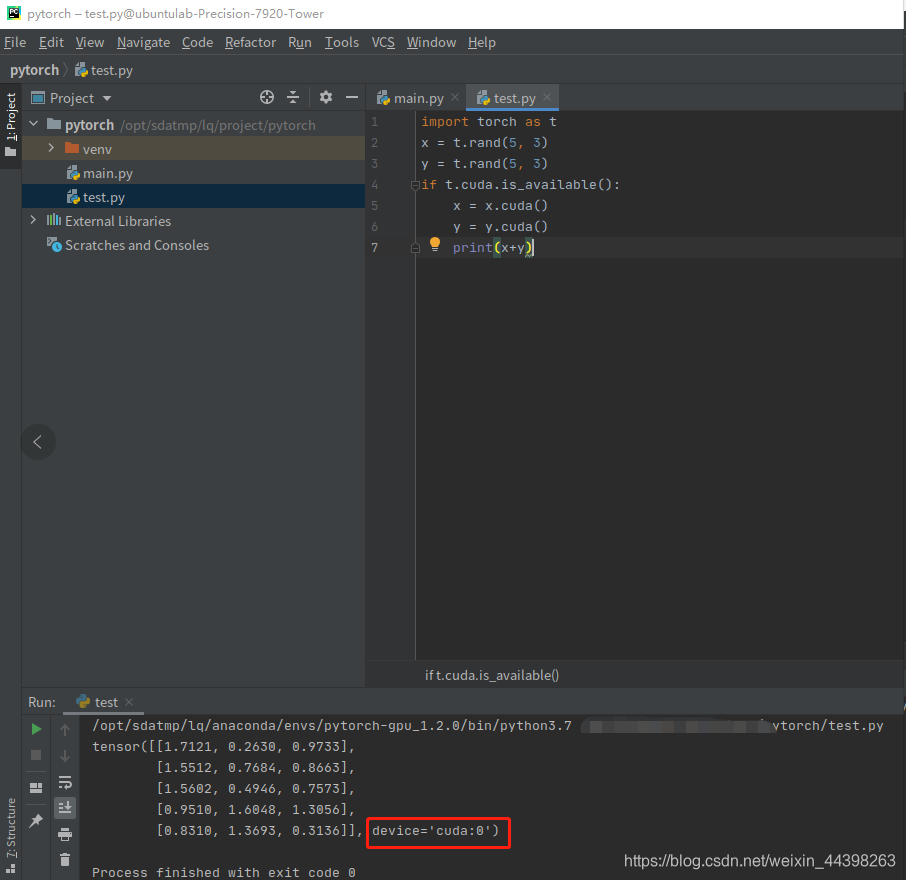Click gutter line number 1
The height and width of the screenshot is (880, 906).
(374, 122)
